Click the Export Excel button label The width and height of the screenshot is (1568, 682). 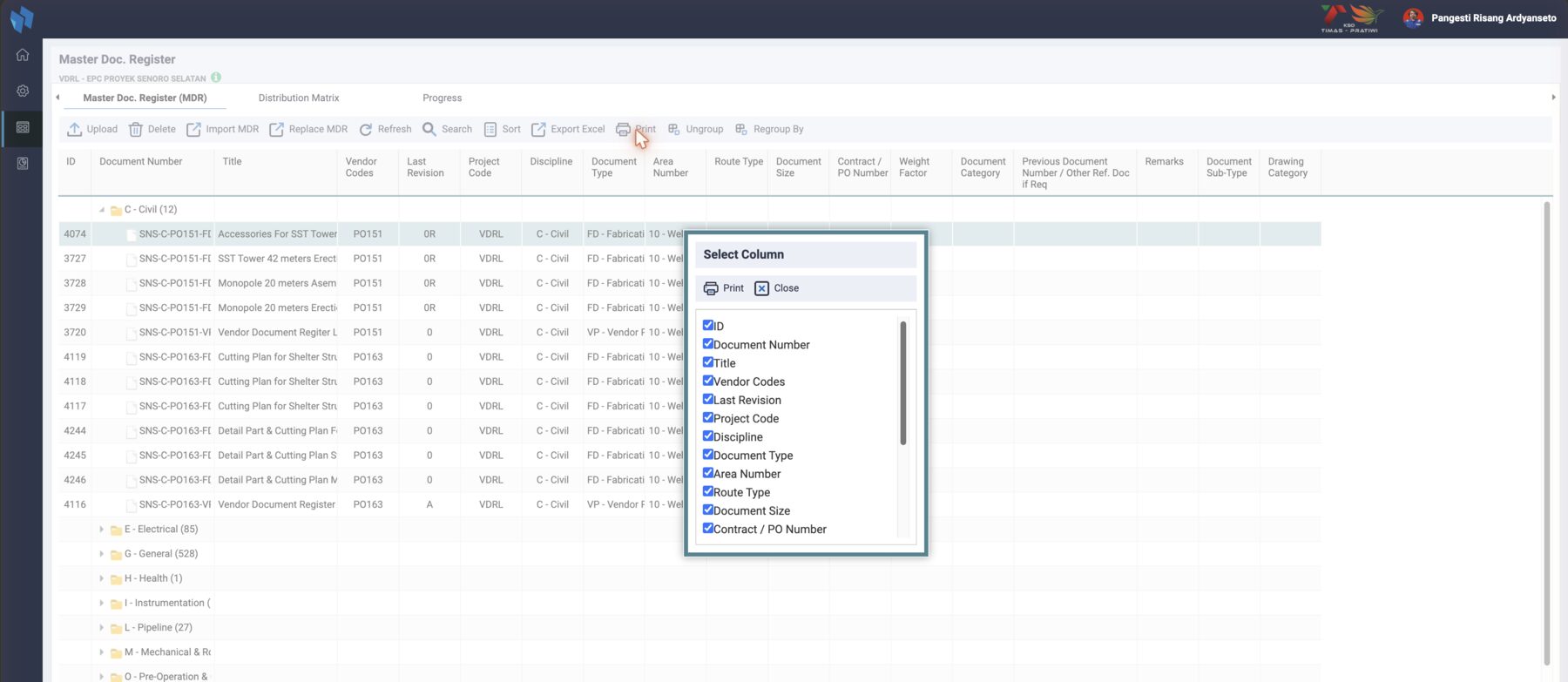point(578,129)
